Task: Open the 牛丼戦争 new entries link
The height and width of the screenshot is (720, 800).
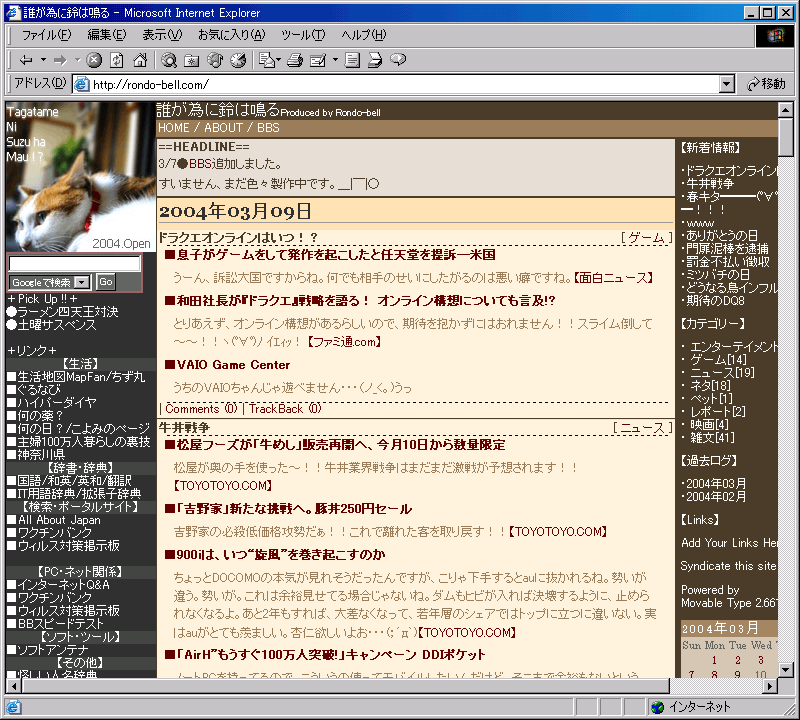Action: pos(710,184)
